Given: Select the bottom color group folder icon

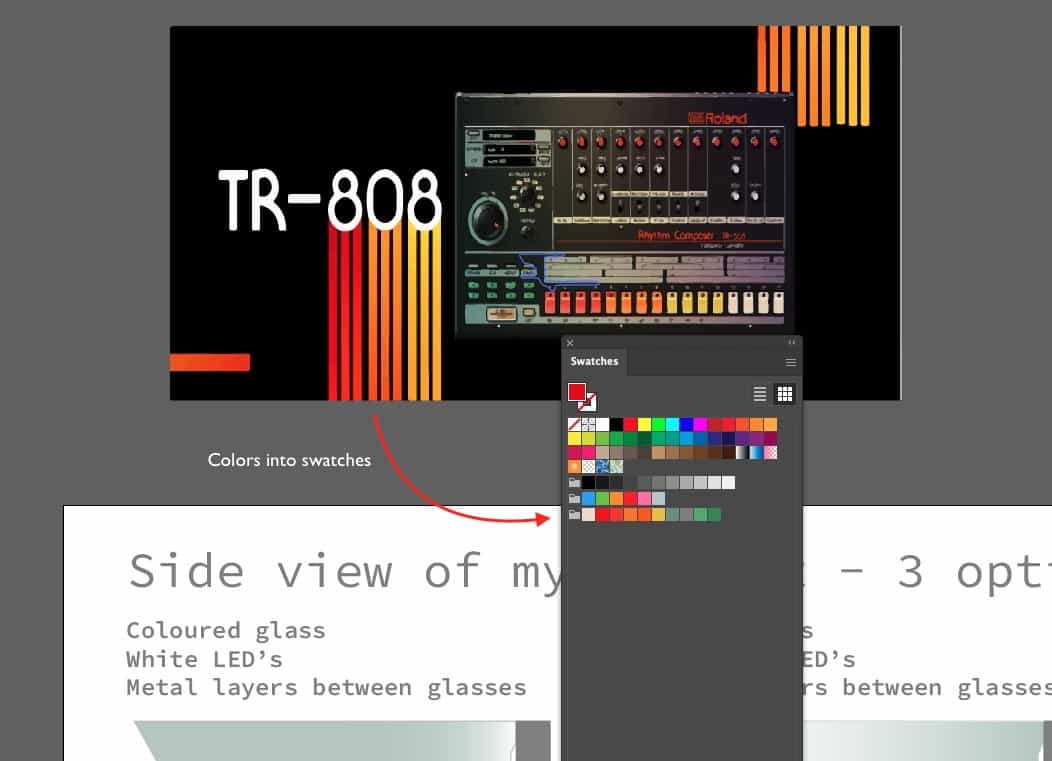Looking at the screenshot, I should (574, 515).
